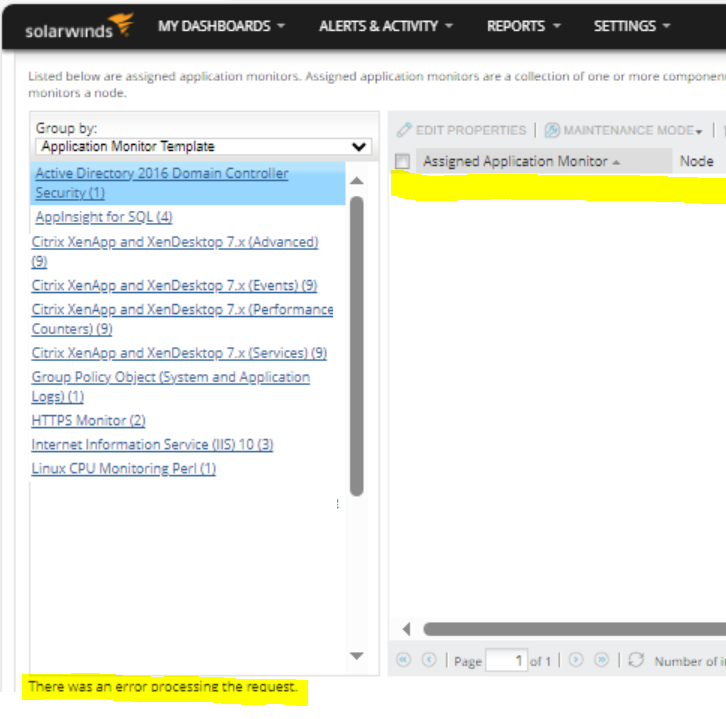The width and height of the screenshot is (726, 719).
Task: Click the group list scroll down arrow
Action: (357, 656)
